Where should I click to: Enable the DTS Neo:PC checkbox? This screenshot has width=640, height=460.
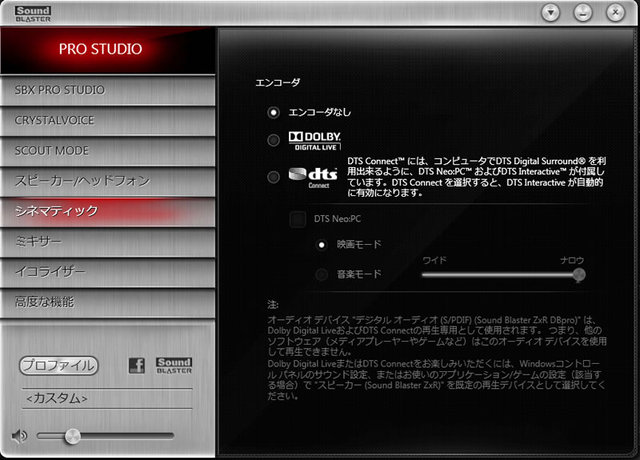[298, 219]
